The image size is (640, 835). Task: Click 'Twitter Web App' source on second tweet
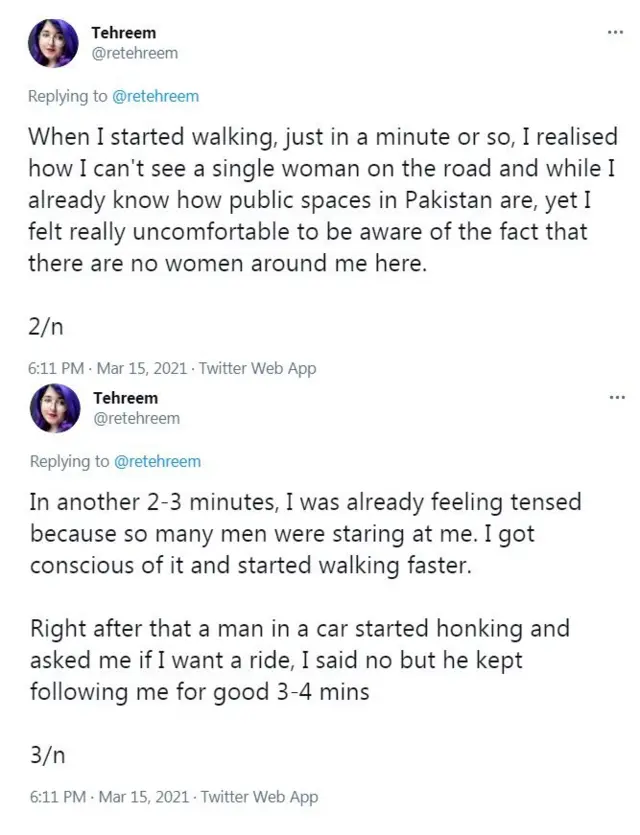click(259, 797)
